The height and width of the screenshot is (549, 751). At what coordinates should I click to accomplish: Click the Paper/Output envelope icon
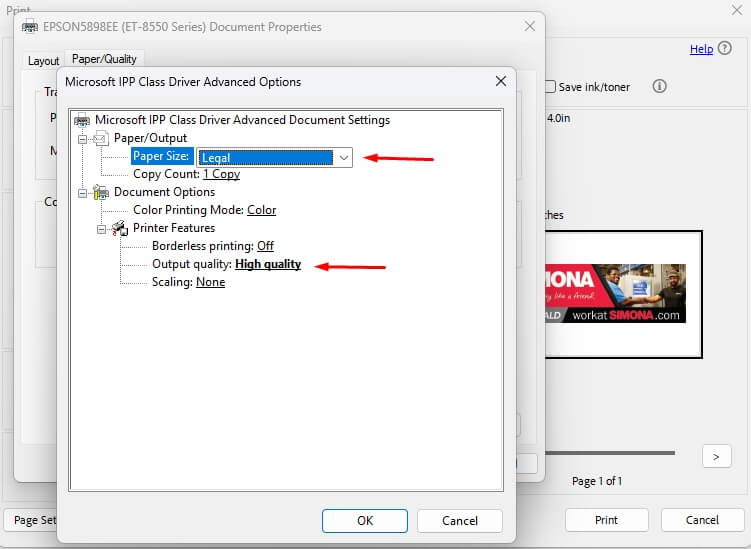(101, 138)
